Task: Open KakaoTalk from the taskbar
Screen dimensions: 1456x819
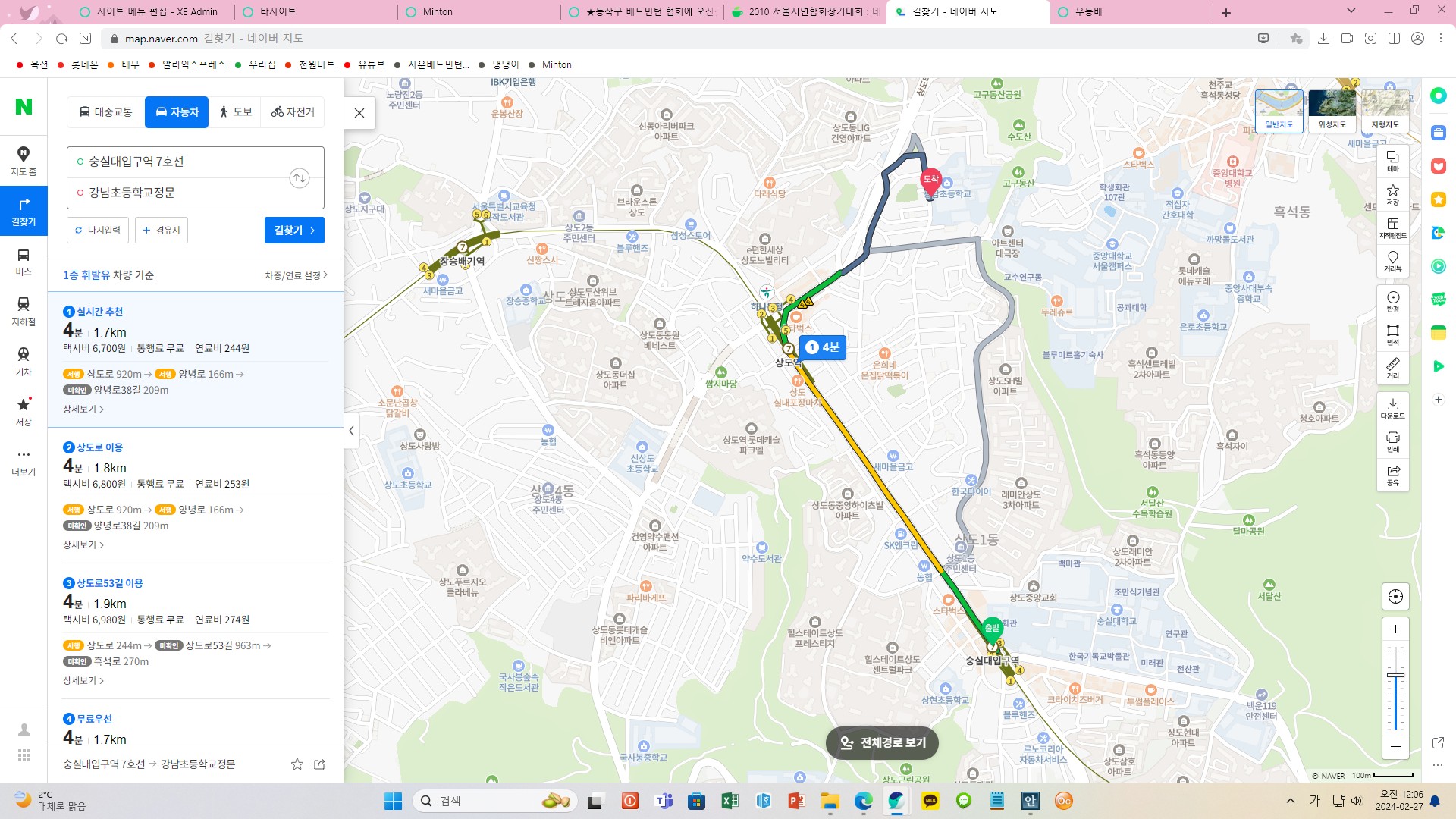Action: pos(930,801)
